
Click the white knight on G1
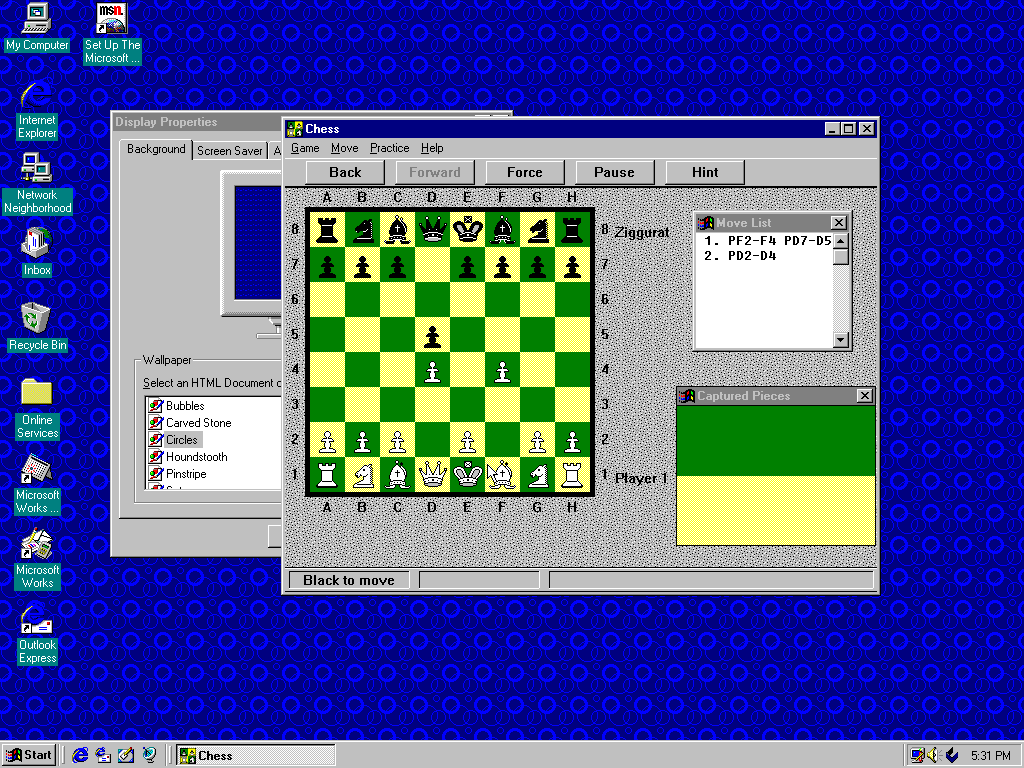pos(537,475)
